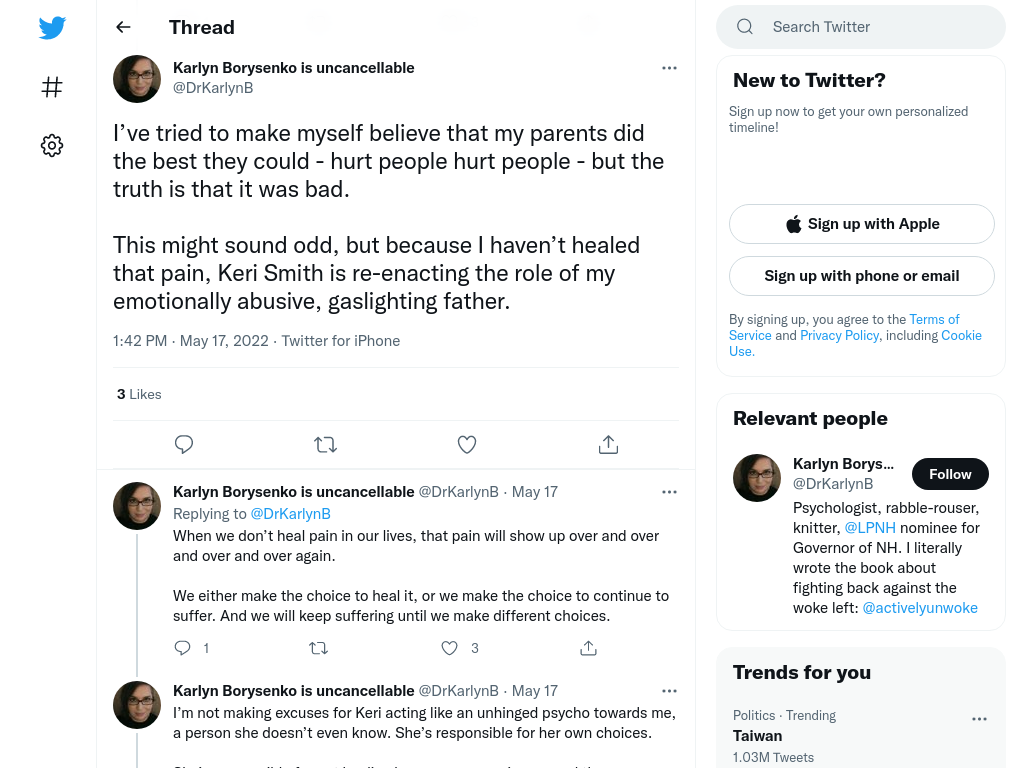
Task: Open more options on the main tweet
Action: click(669, 68)
